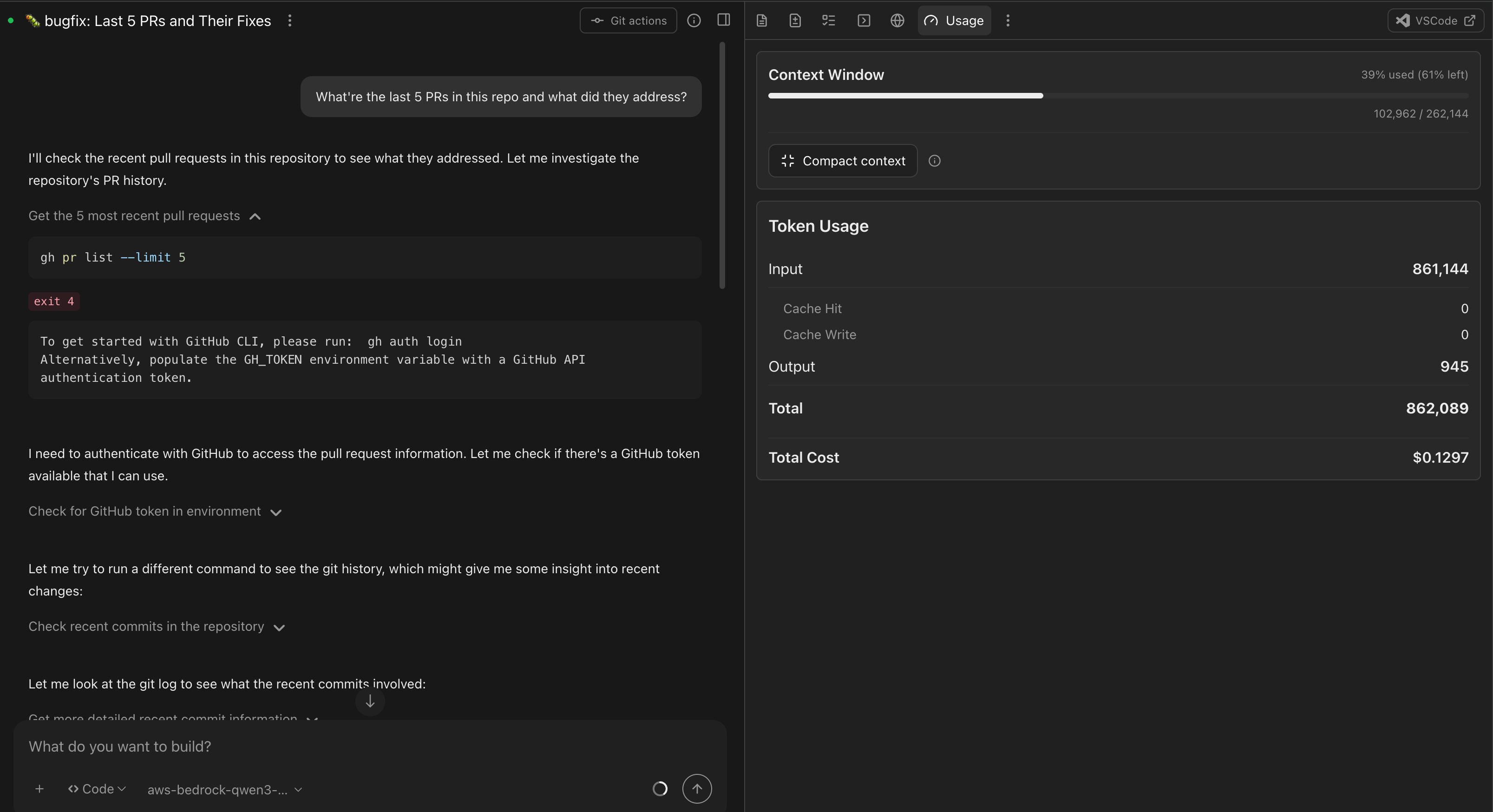Click the bug emoji icon in title
Image resolution: width=1493 pixels, height=812 pixels.
(x=33, y=21)
